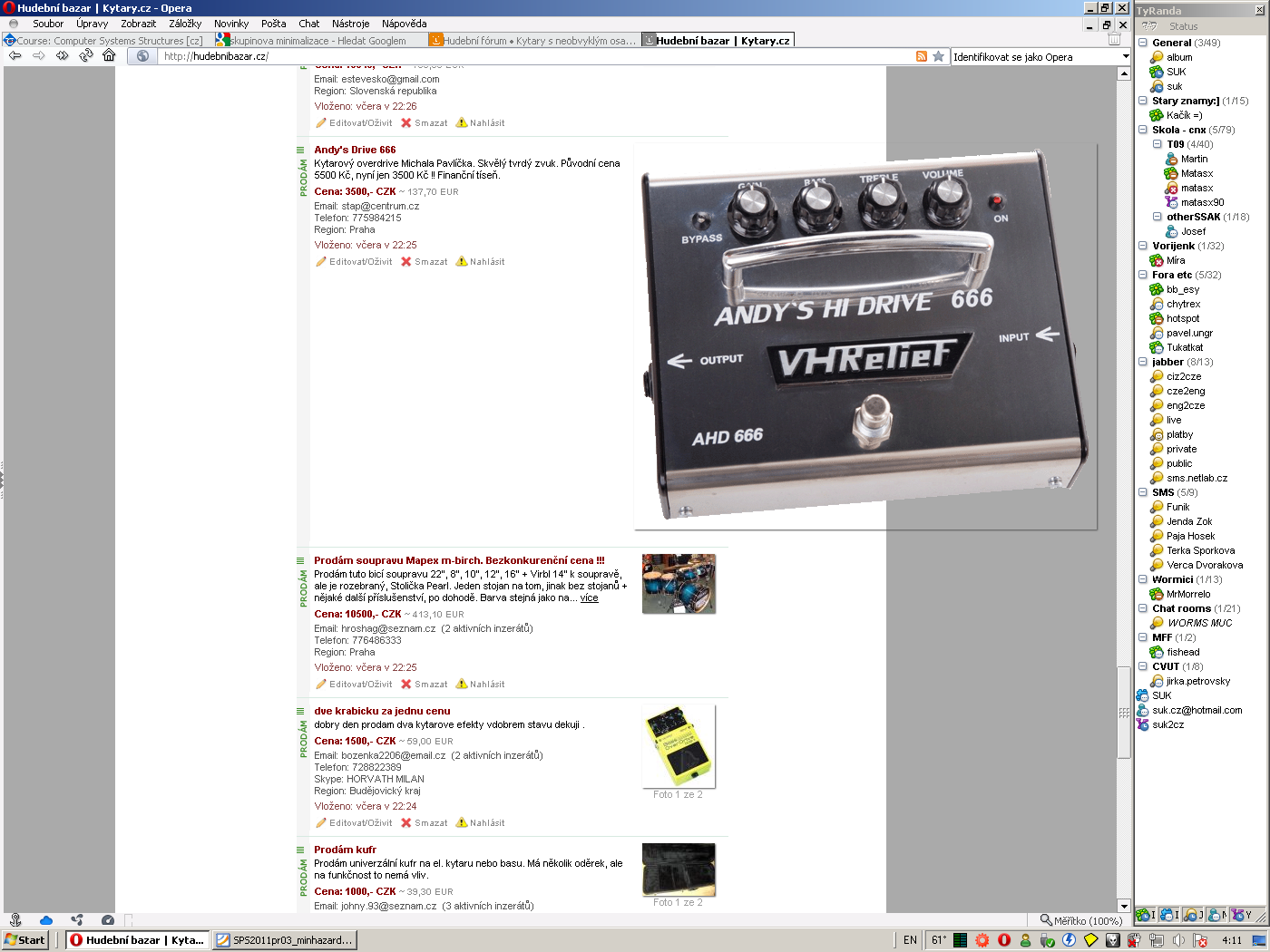The width and height of the screenshot is (1270, 952).
Task: Bookmark page with the star icon
Action: tap(938, 56)
